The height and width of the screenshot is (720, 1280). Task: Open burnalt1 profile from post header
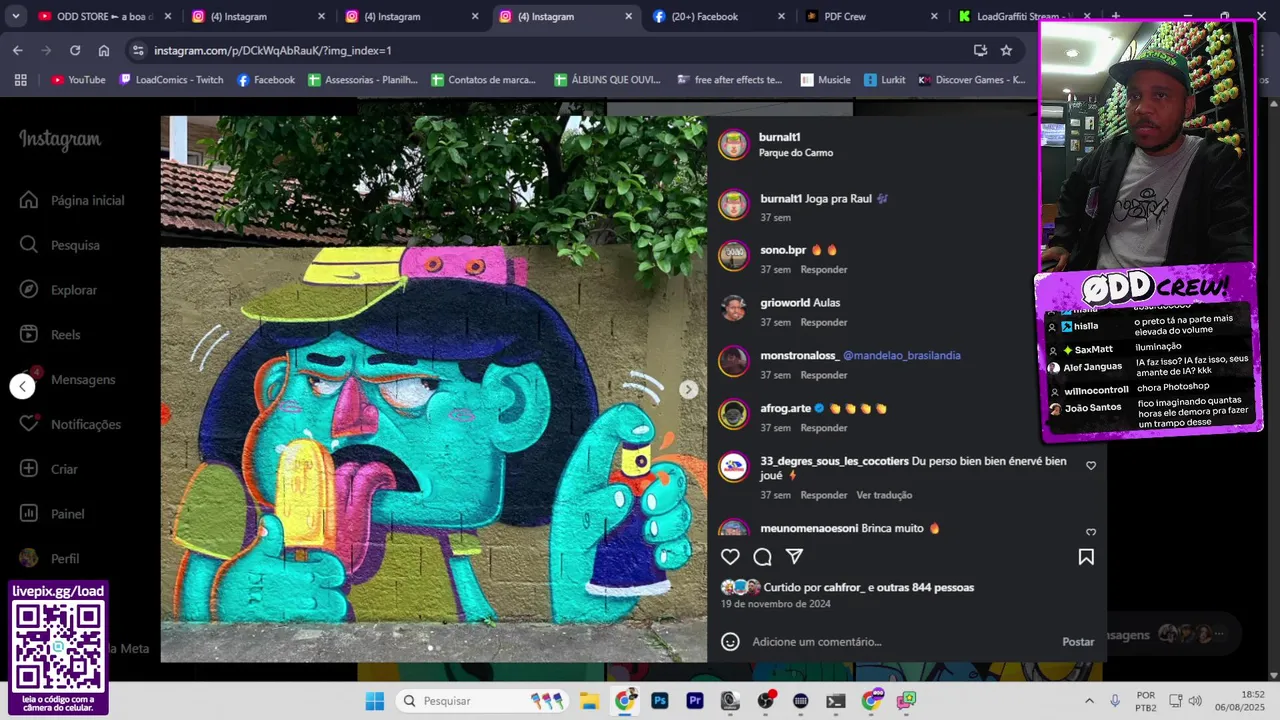tap(780, 137)
